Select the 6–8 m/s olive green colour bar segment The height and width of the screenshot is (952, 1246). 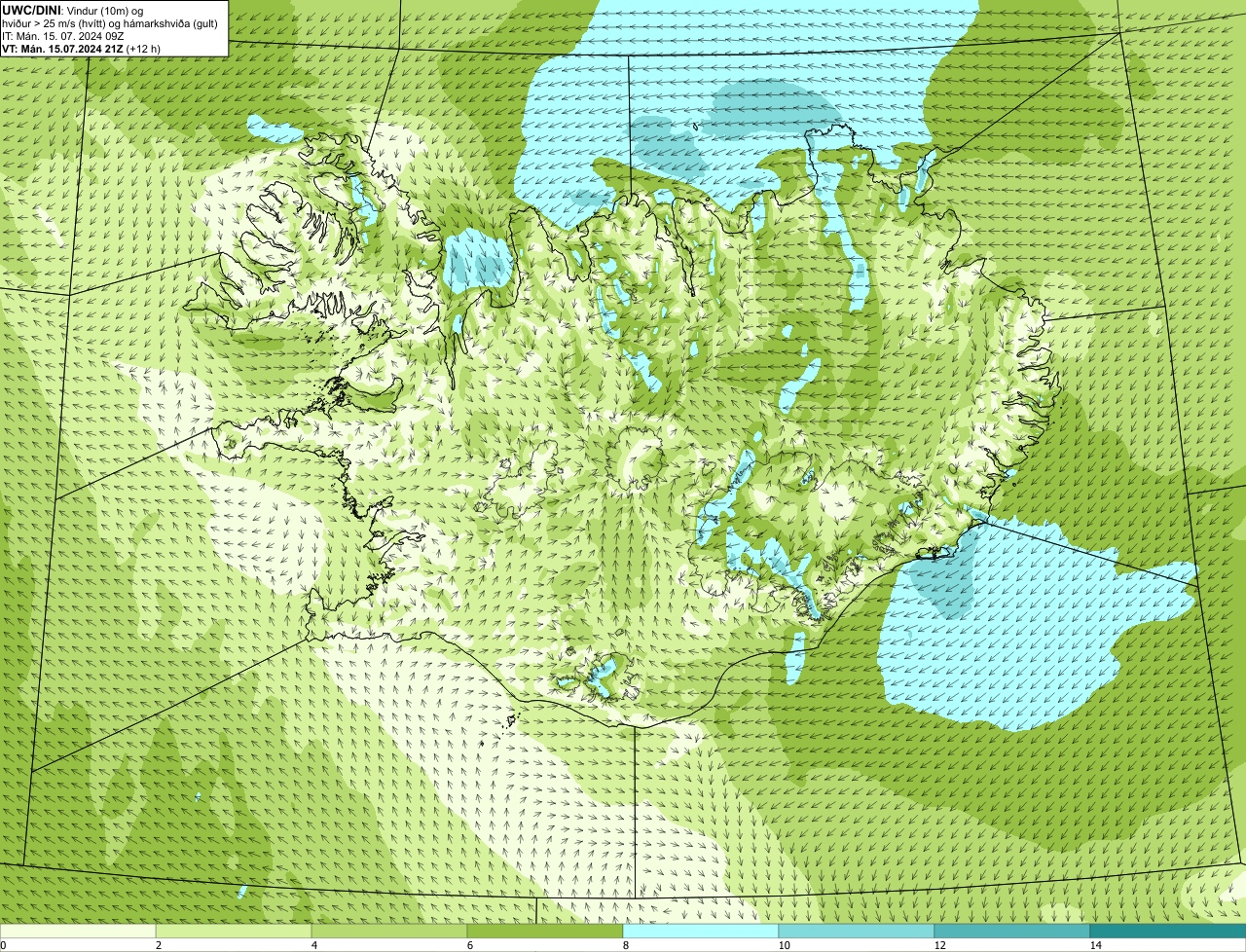click(x=545, y=931)
